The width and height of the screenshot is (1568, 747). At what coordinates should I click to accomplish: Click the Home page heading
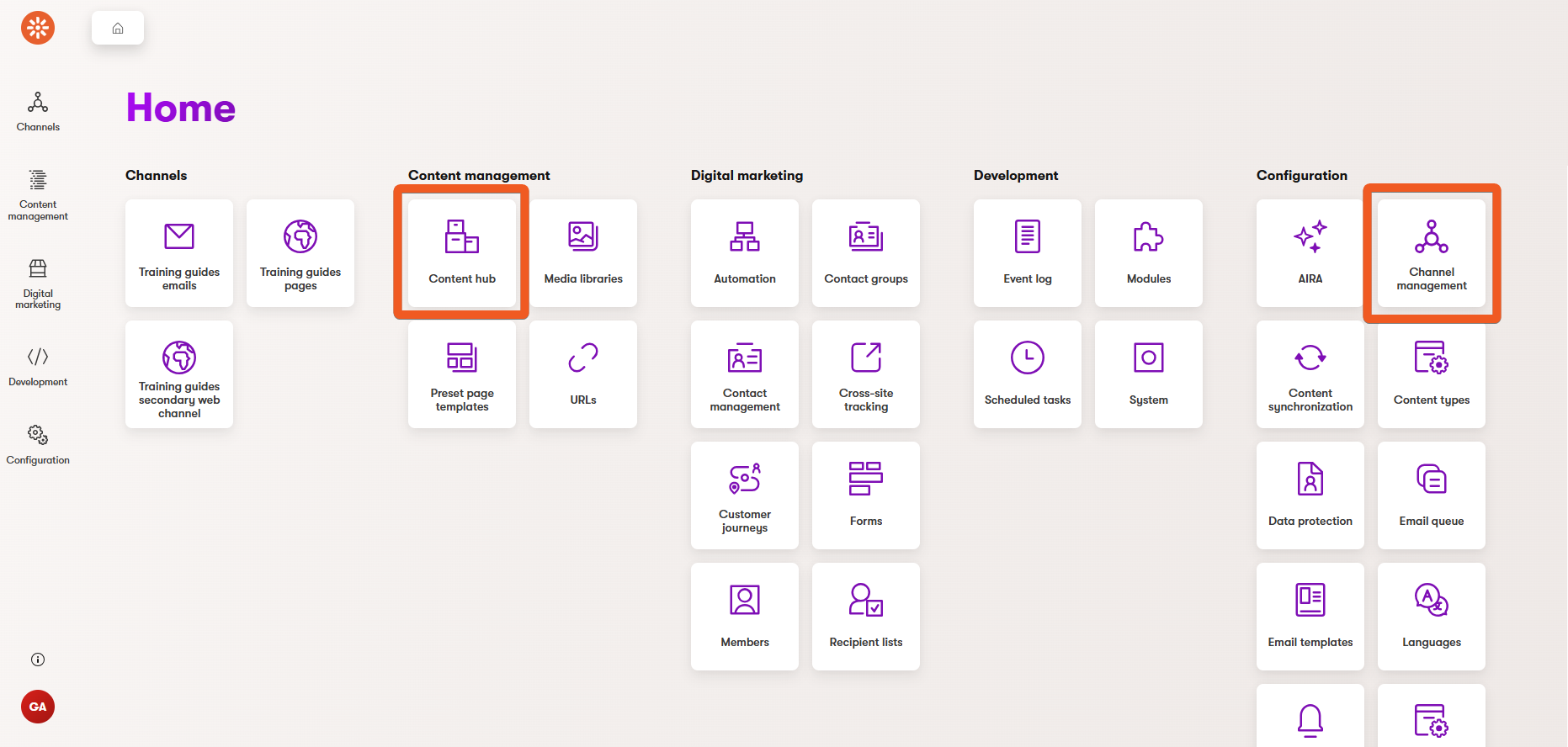point(181,108)
